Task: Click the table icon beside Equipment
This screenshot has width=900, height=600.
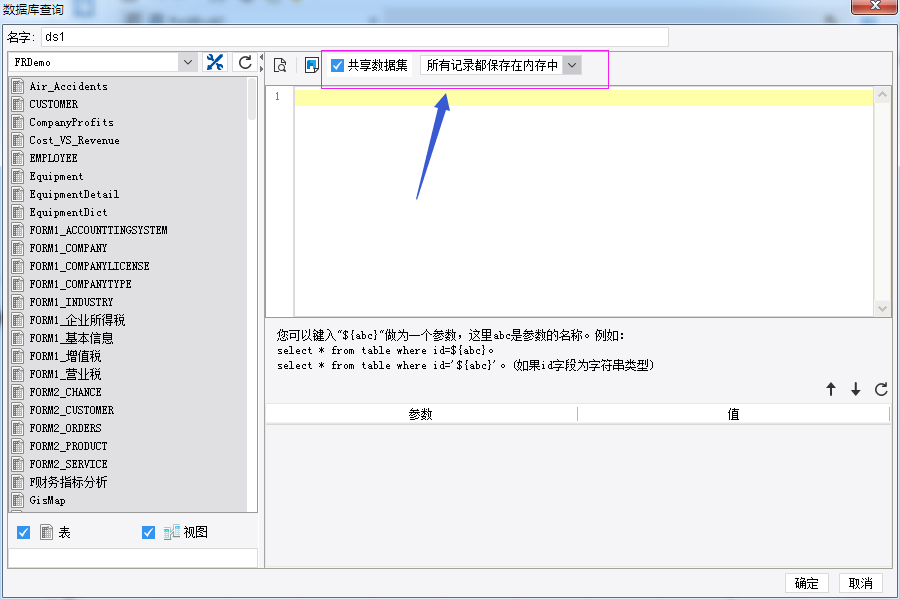Action: [x=18, y=176]
